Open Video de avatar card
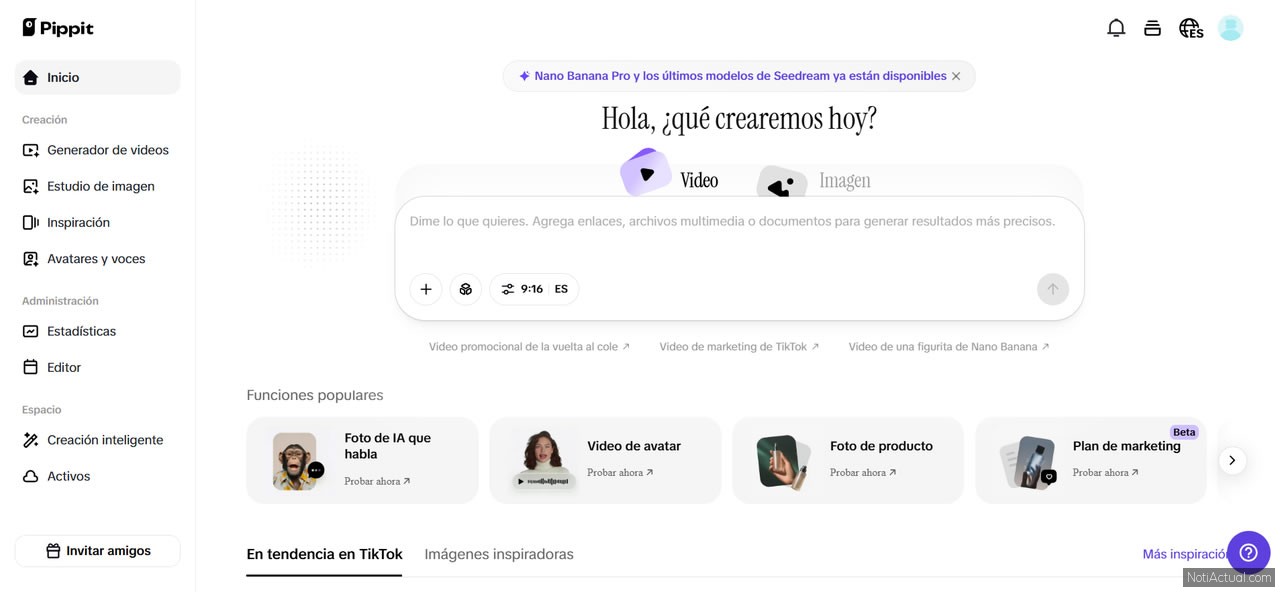Image resolution: width=1280 pixels, height=592 pixels. [x=605, y=460]
